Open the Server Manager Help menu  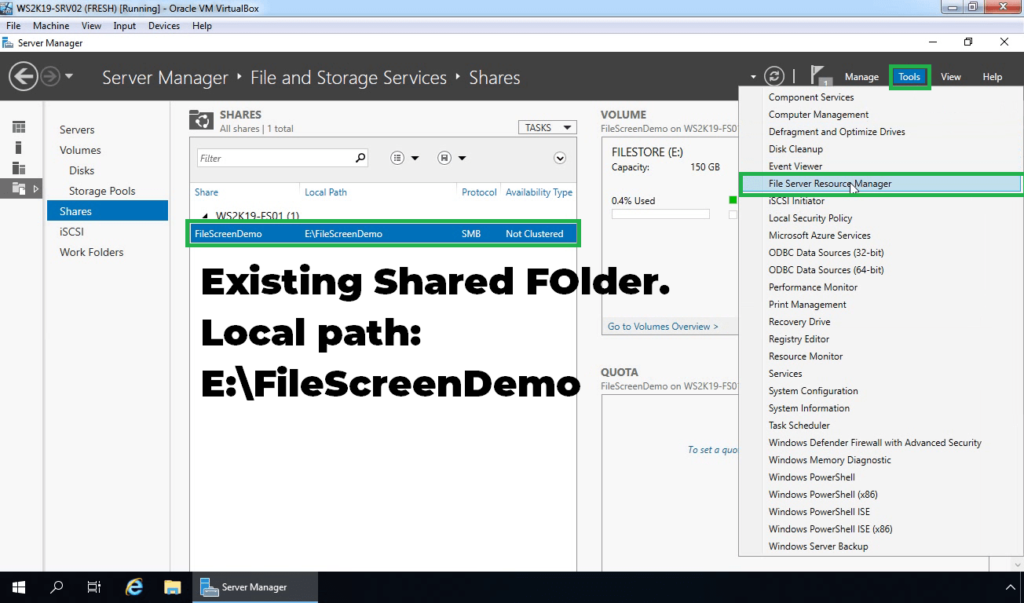[x=992, y=76]
